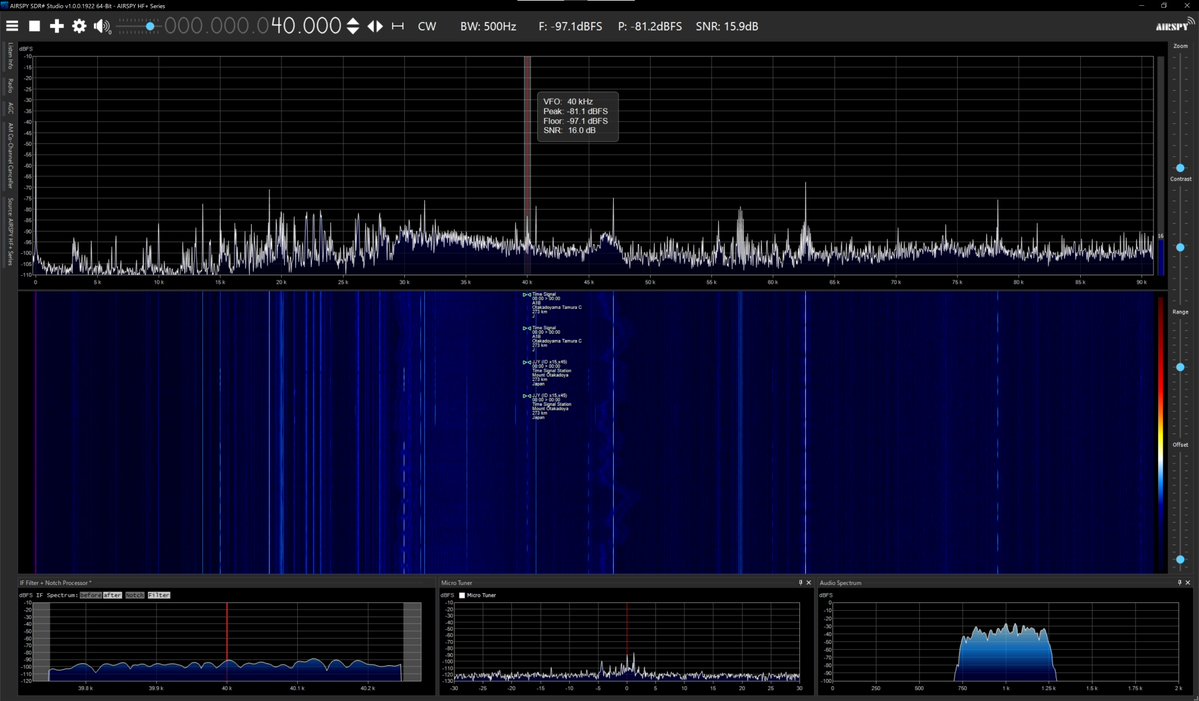This screenshot has width=1199, height=701.
Task: Mute audio with the speaker icon
Action: (x=102, y=26)
